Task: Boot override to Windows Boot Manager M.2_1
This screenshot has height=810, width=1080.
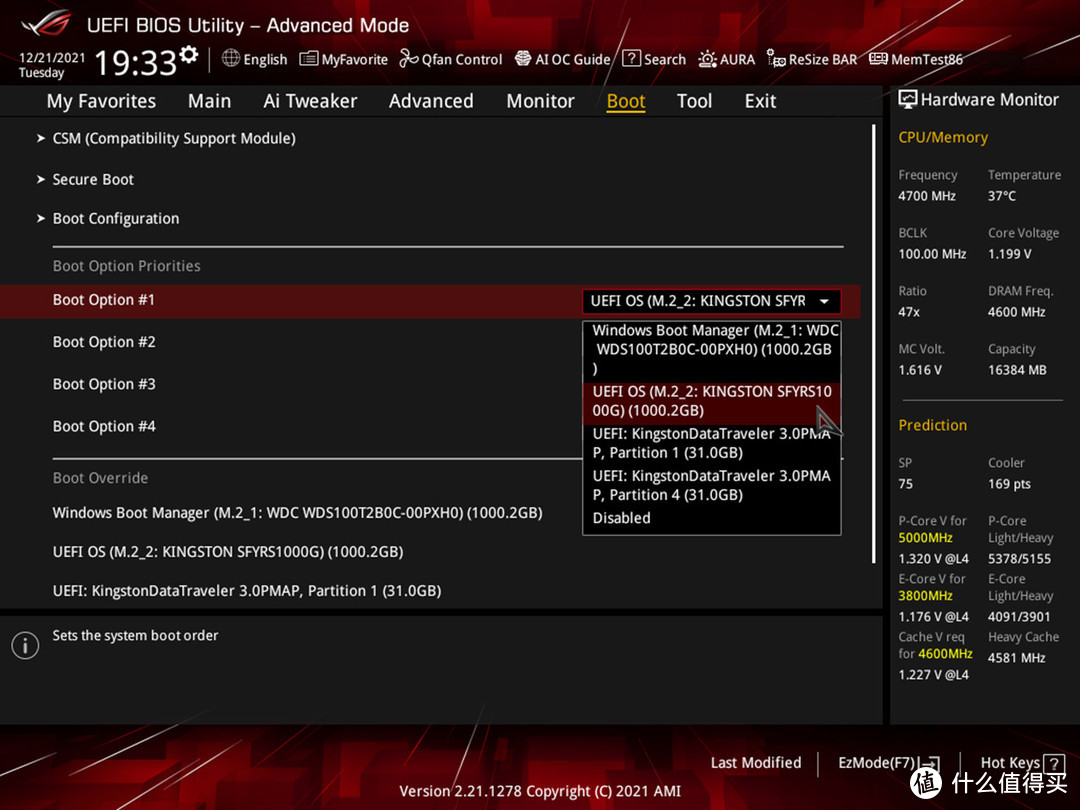Action: tap(298, 513)
